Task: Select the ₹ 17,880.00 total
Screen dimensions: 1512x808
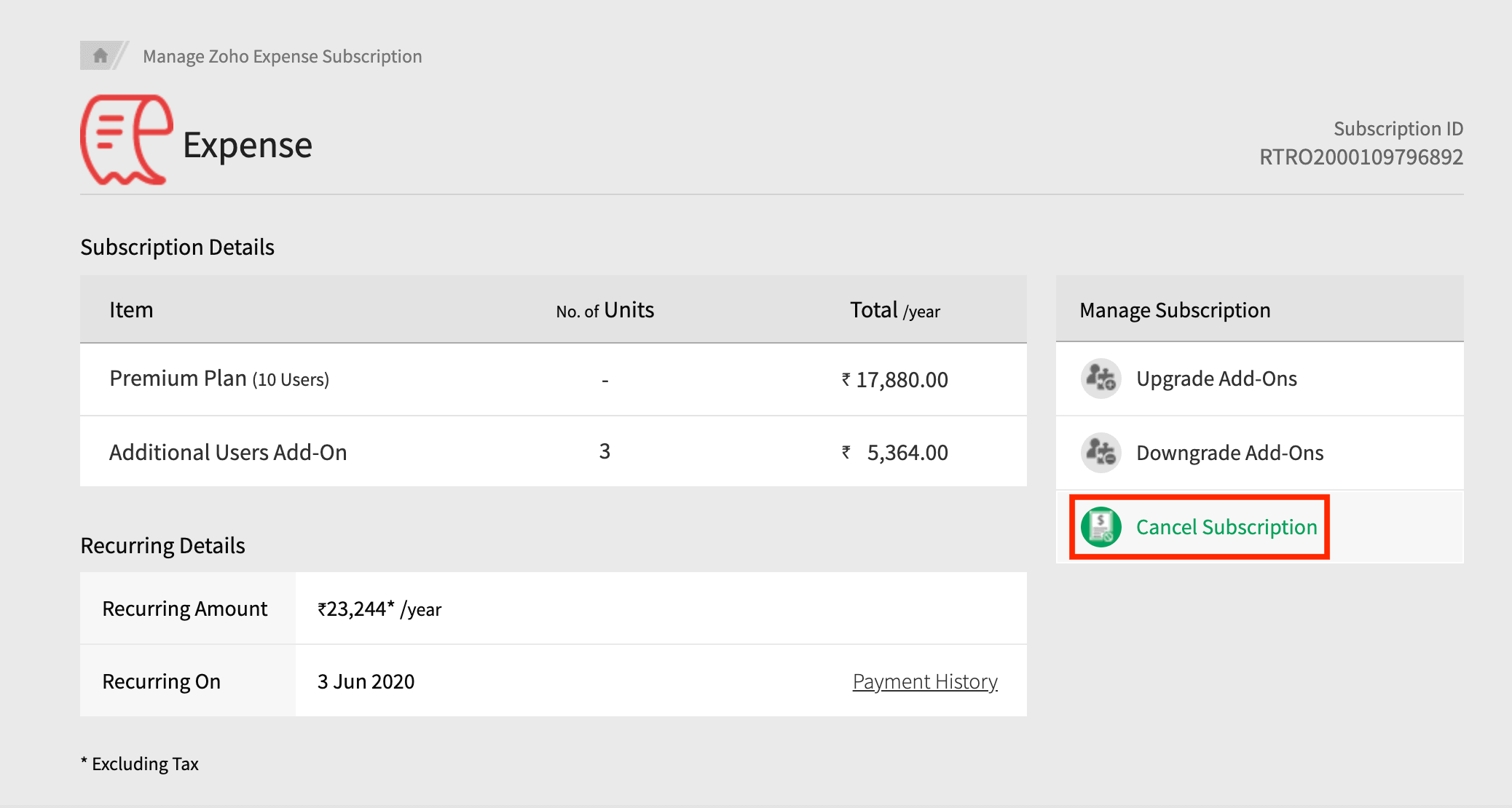Action: click(895, 379)
